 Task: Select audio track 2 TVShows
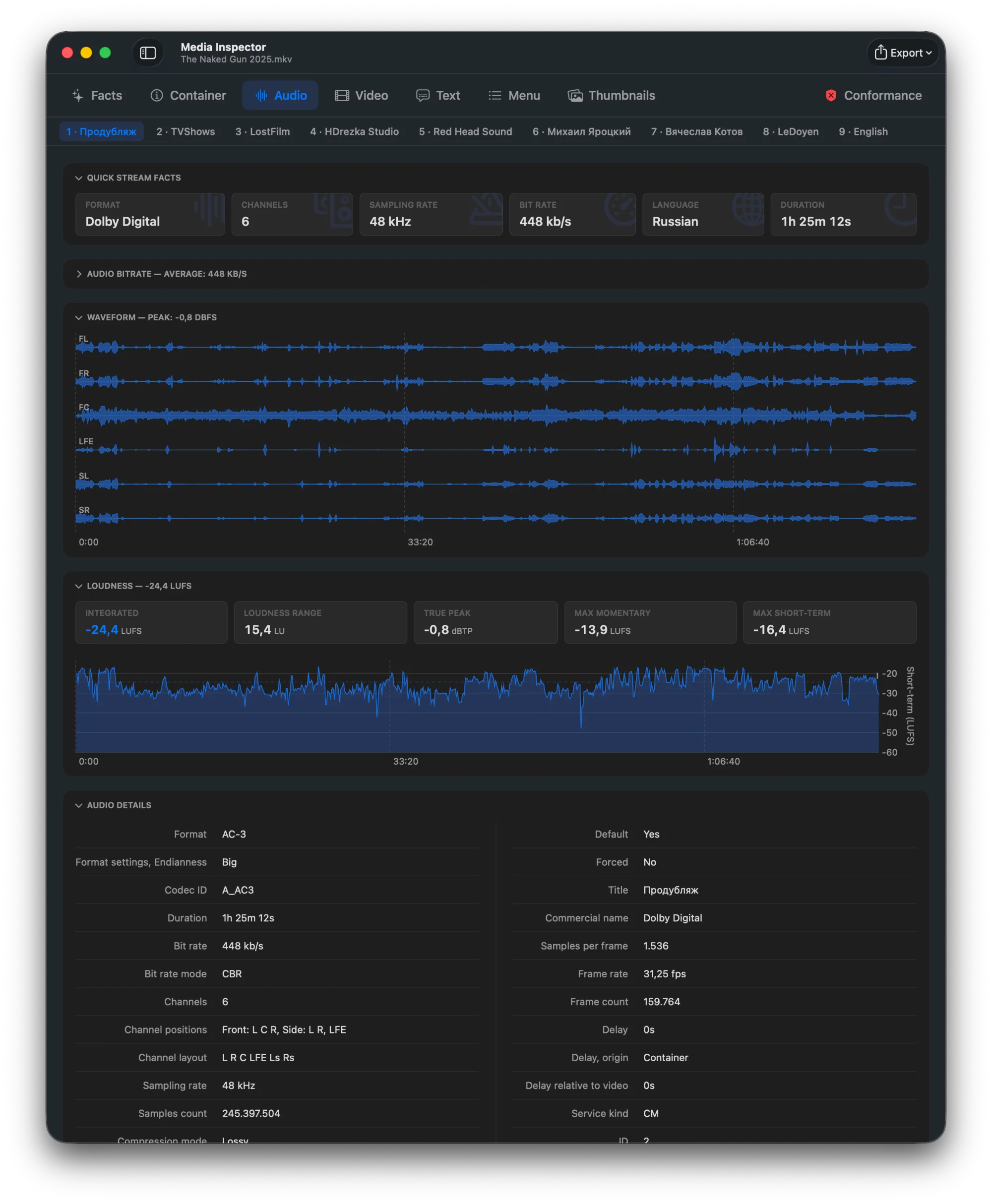pyautogui.click(x=186, y=131)
